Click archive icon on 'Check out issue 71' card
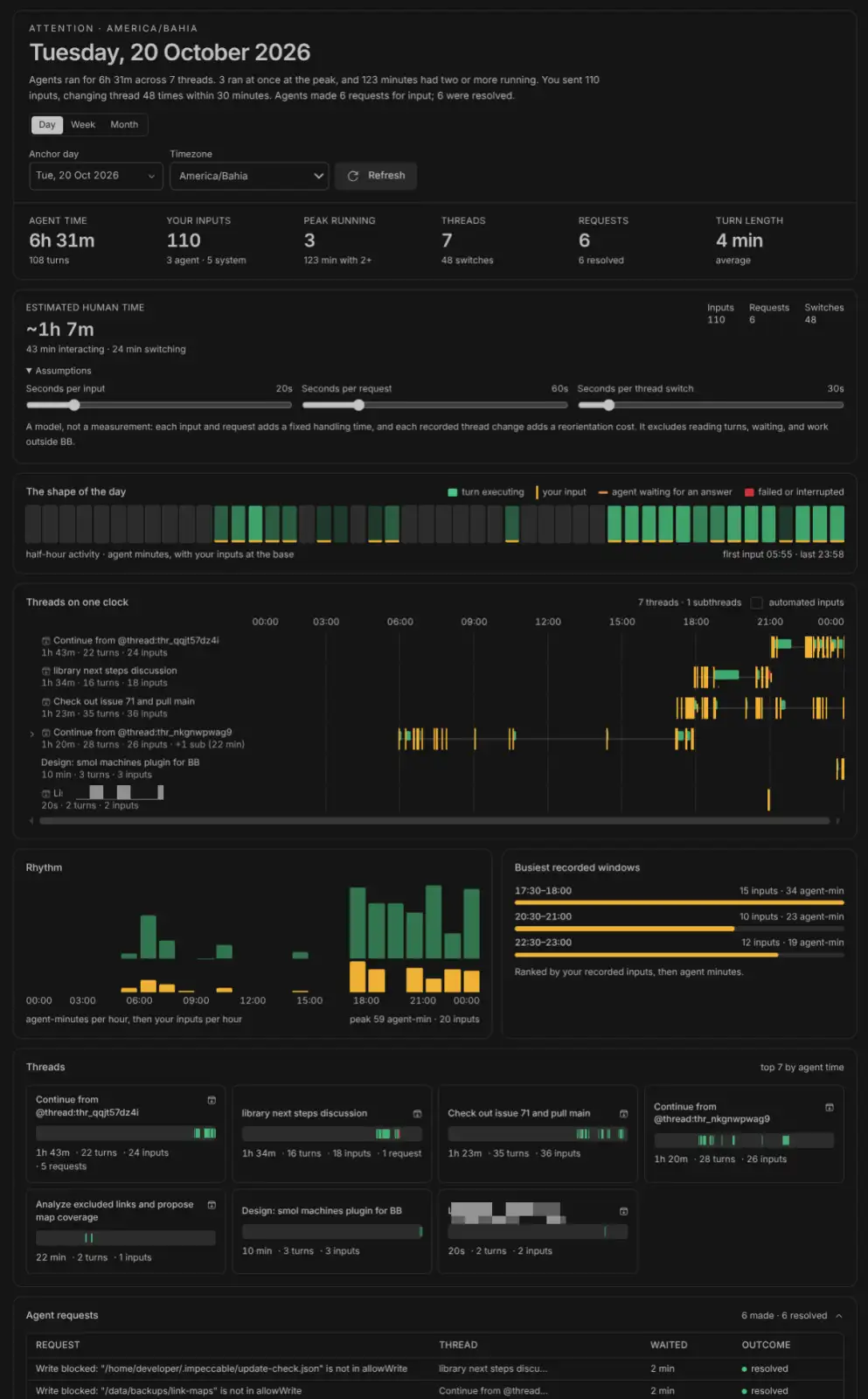 pyautogui.click(x=623, y=1114)
